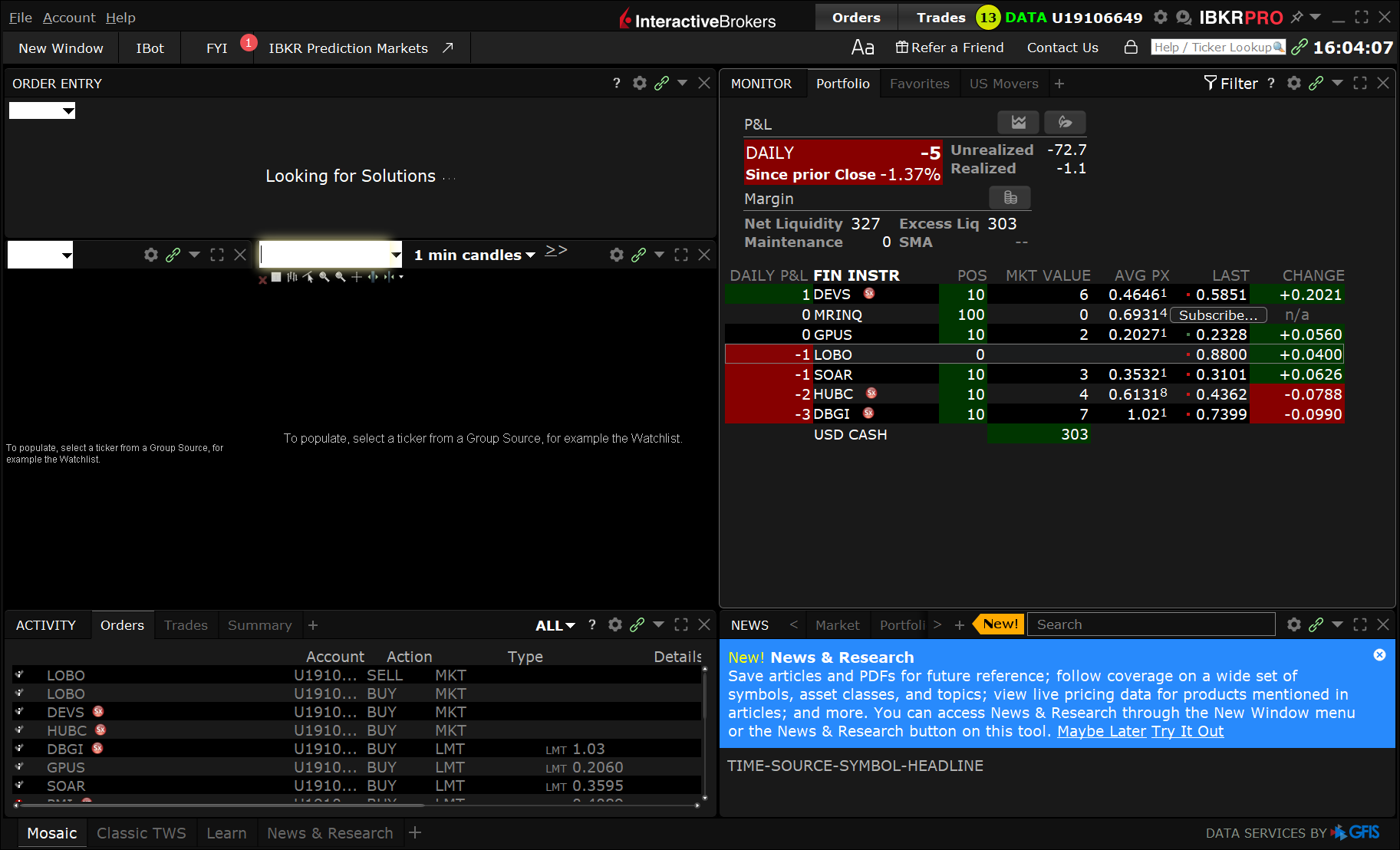Expand the title bar dropdown arrow near IBKRPRO
The width and height of the screenshot is (1400, 850).
[1315, 17]
